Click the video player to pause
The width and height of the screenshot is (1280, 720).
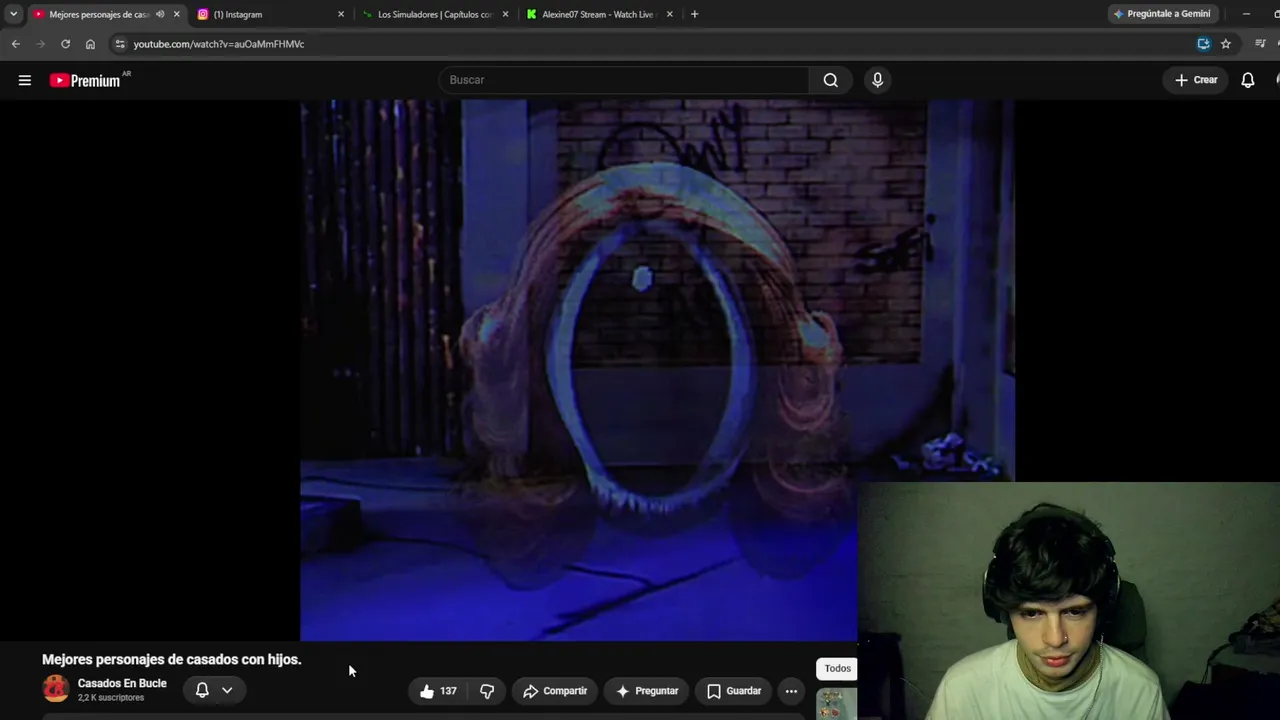pos(657,370)
